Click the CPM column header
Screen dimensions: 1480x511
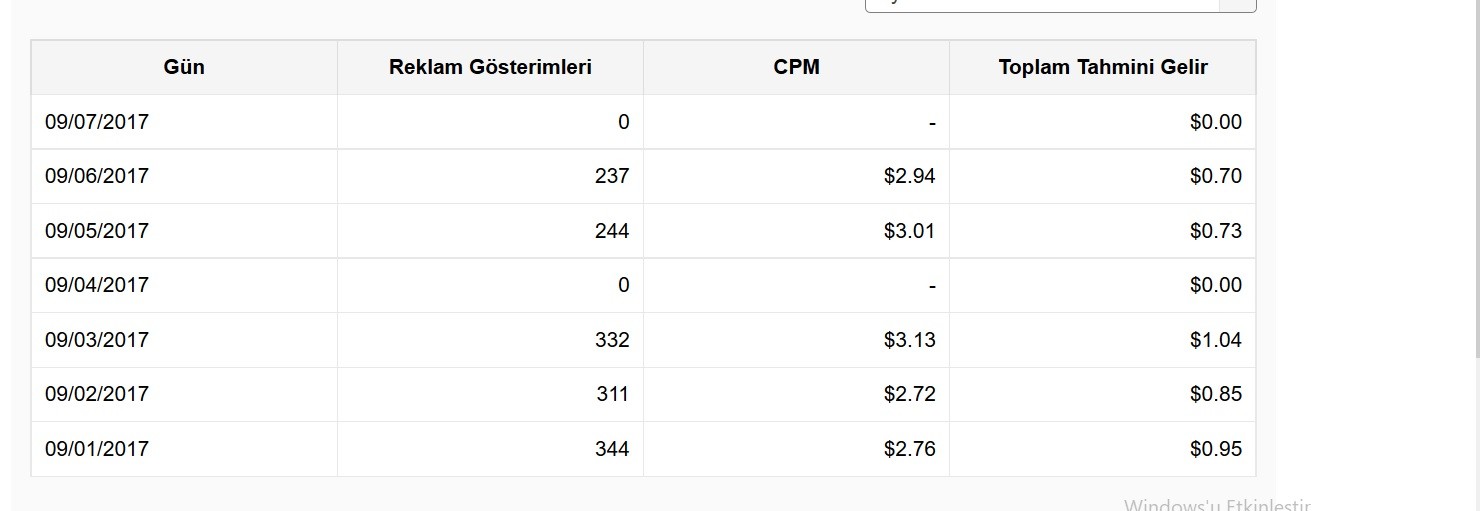[796, 67]
